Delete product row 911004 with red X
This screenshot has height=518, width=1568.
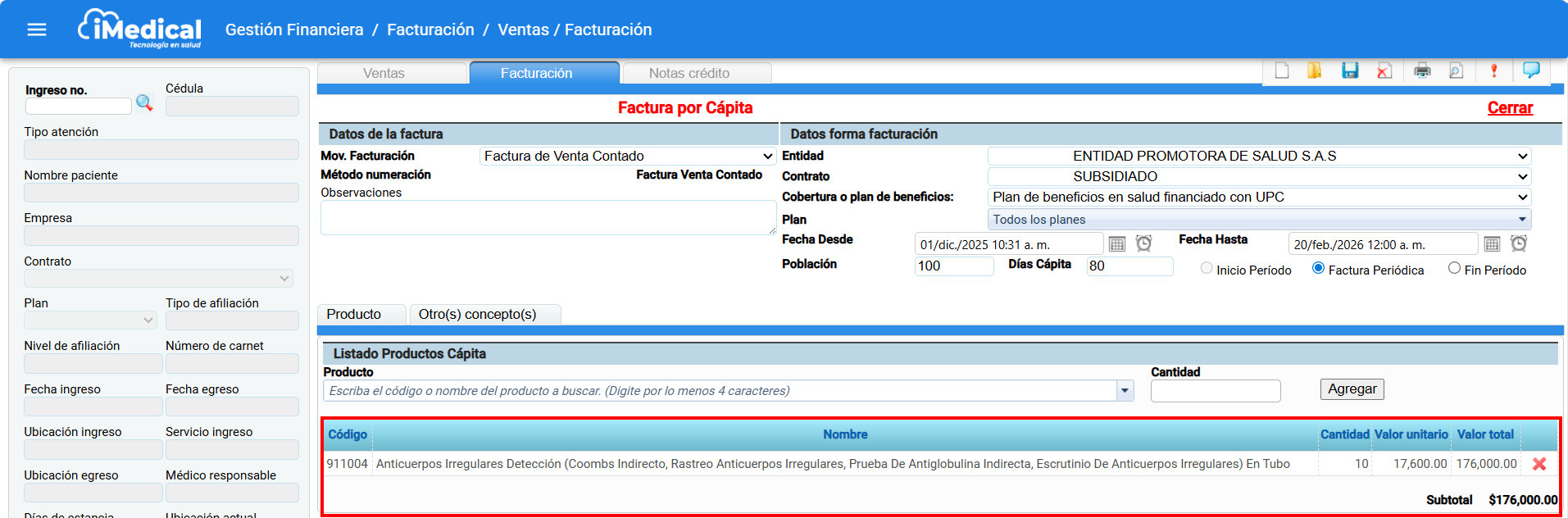click(x=1538, y=464)
